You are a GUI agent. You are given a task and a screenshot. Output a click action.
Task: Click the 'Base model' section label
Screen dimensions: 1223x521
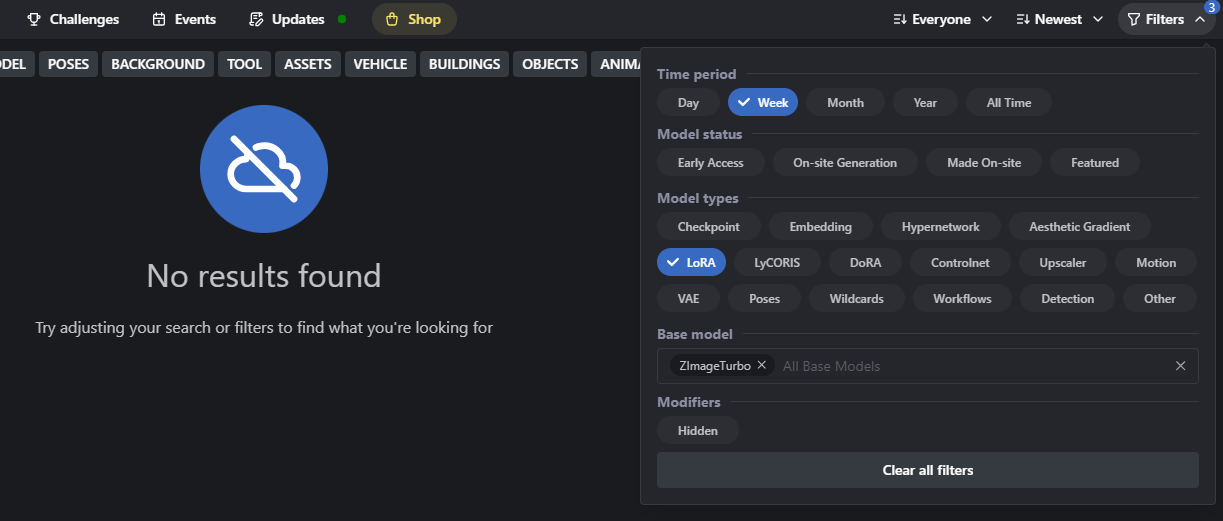point(695,334)
